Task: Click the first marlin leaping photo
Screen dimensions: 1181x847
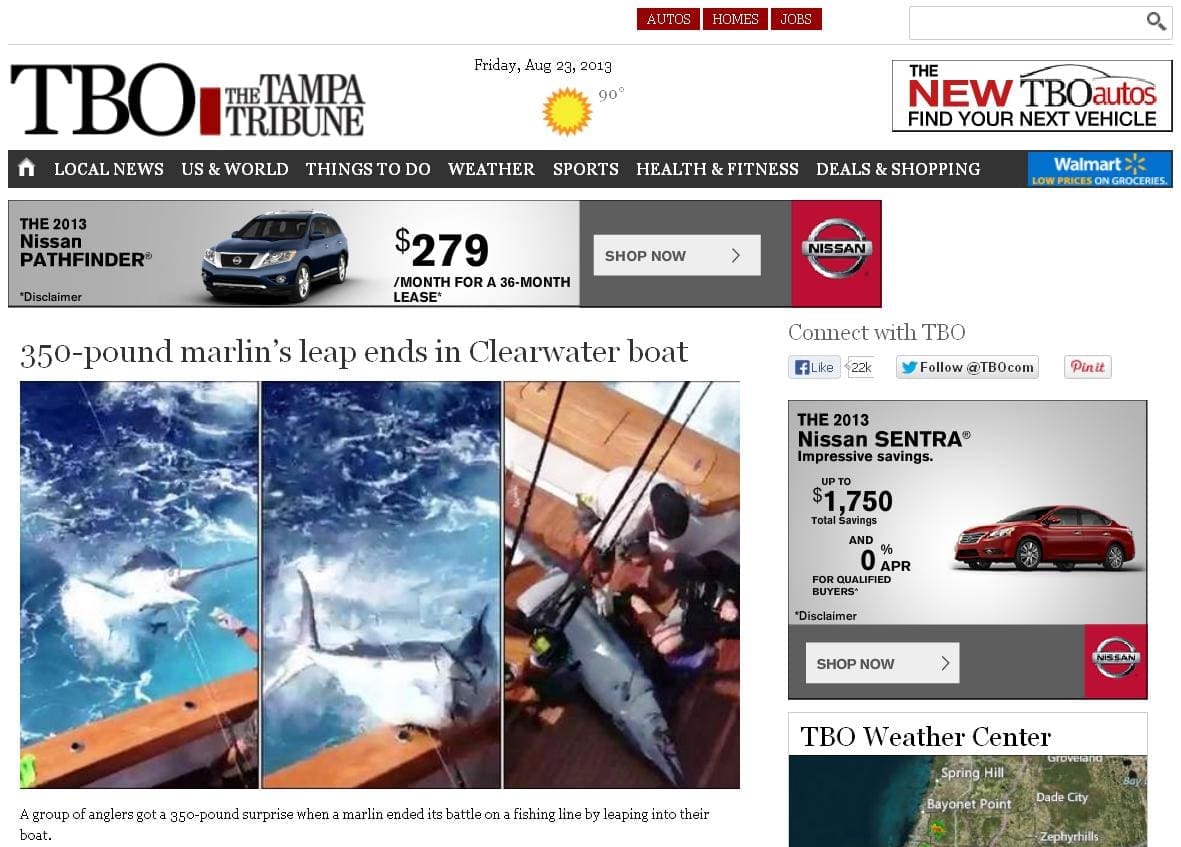Action: click(139, 585)
